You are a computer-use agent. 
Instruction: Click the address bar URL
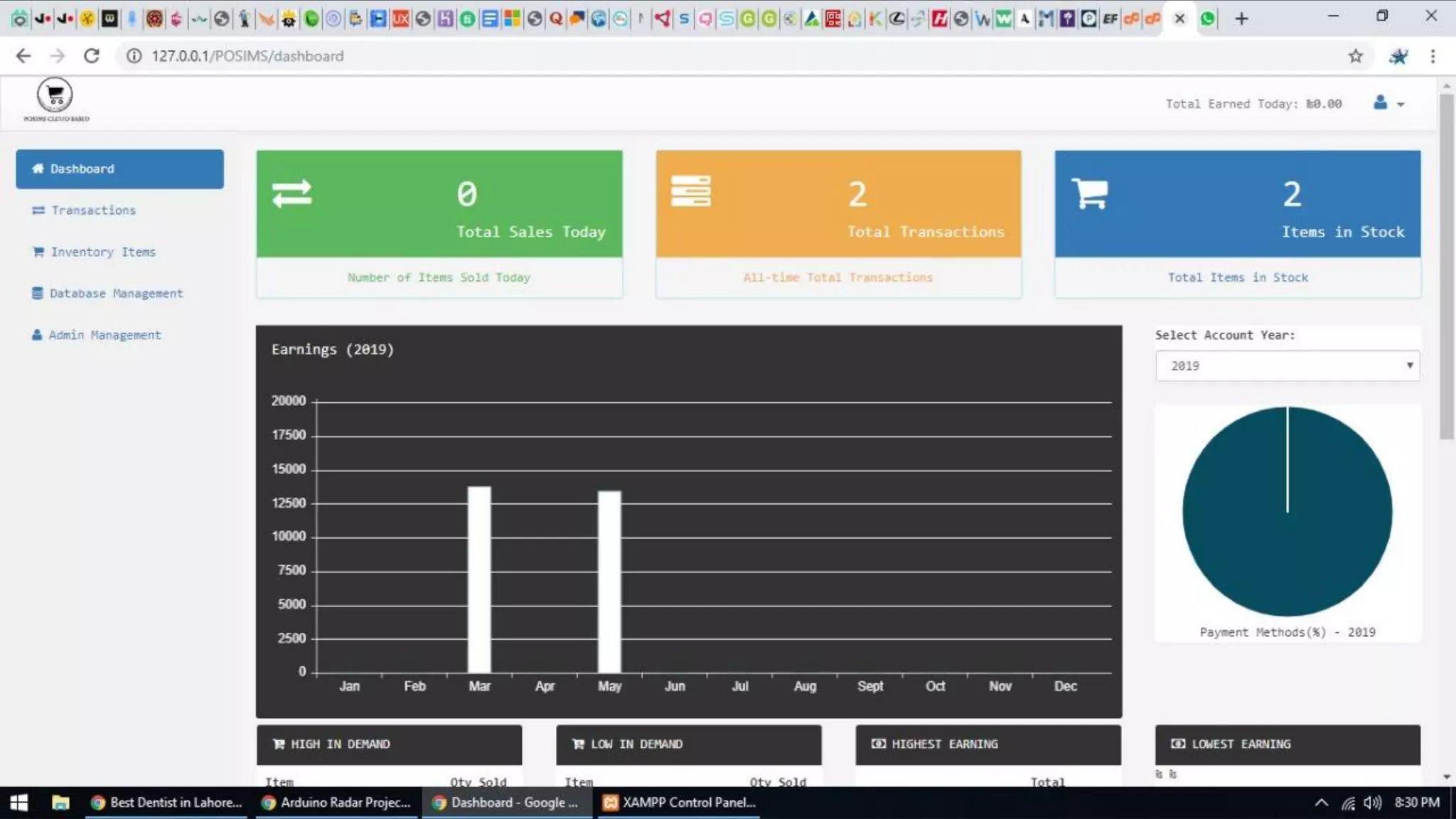[247, 55]
